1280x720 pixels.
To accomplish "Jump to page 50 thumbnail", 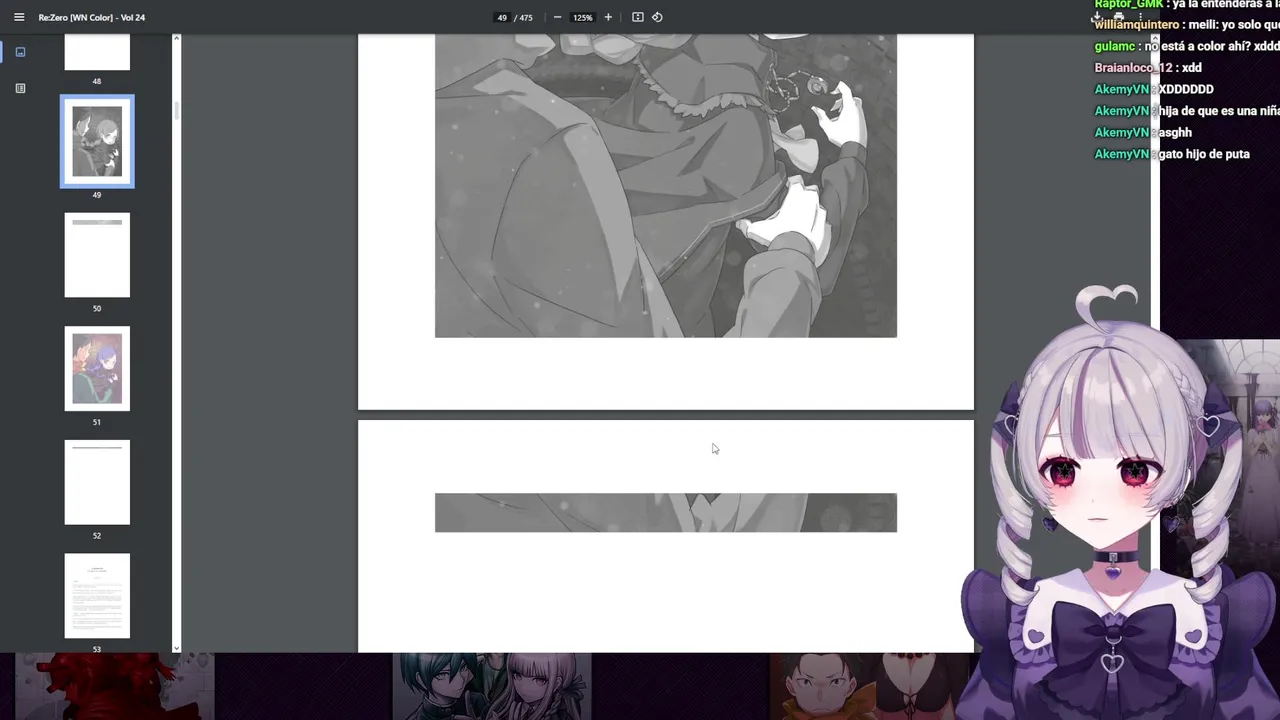I will 97,255.
